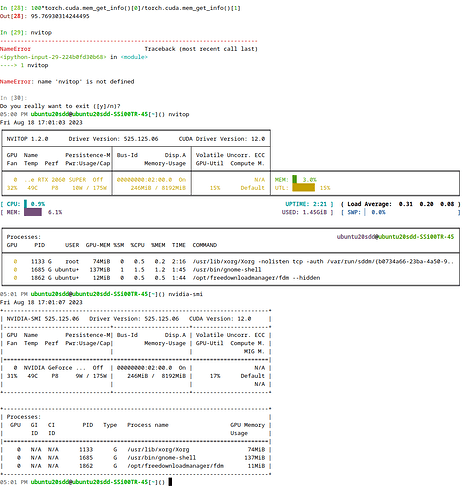Click the 'Load Average:' label
Viewport: 464px width, 500px height.
[369, 204]
